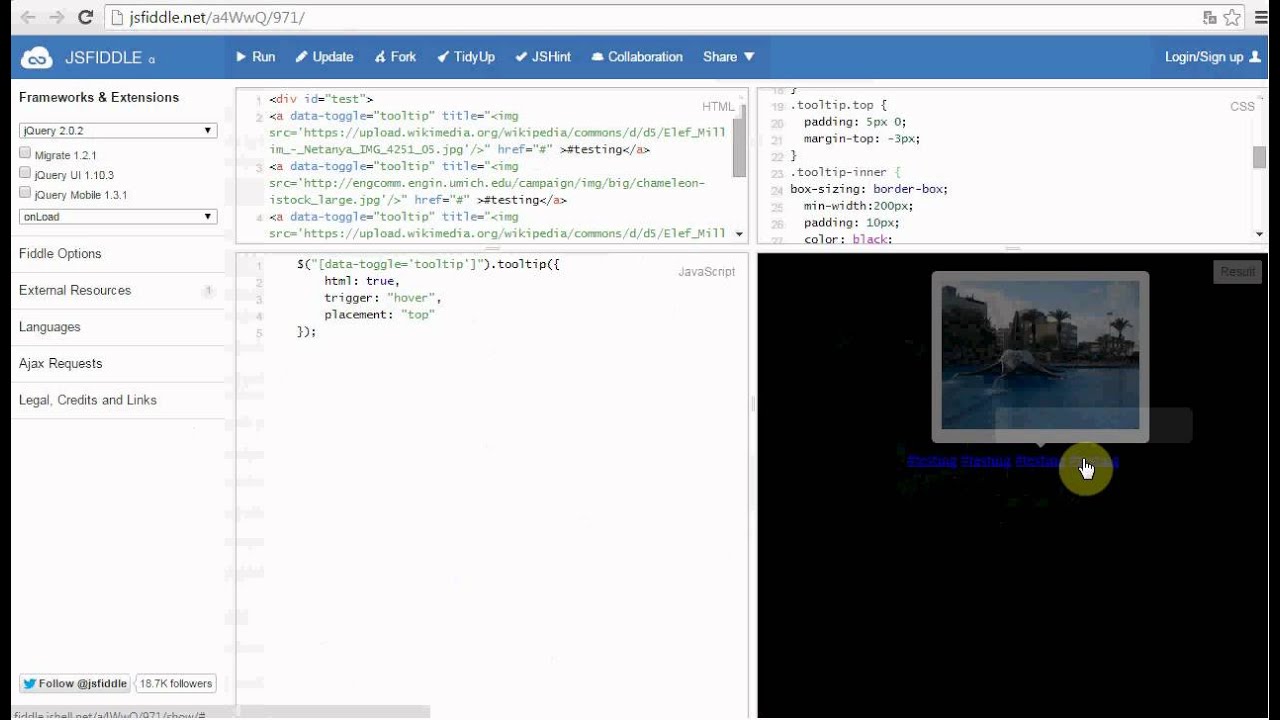
Task: Click the second #testing link in Result
Action: point(986,461)
